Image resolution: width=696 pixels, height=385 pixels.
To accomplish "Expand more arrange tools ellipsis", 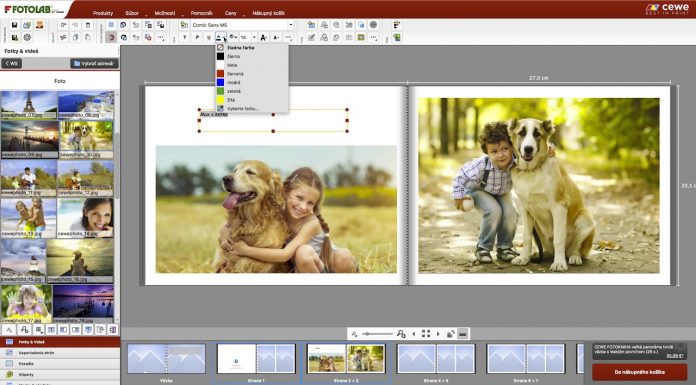I will 161,38.
